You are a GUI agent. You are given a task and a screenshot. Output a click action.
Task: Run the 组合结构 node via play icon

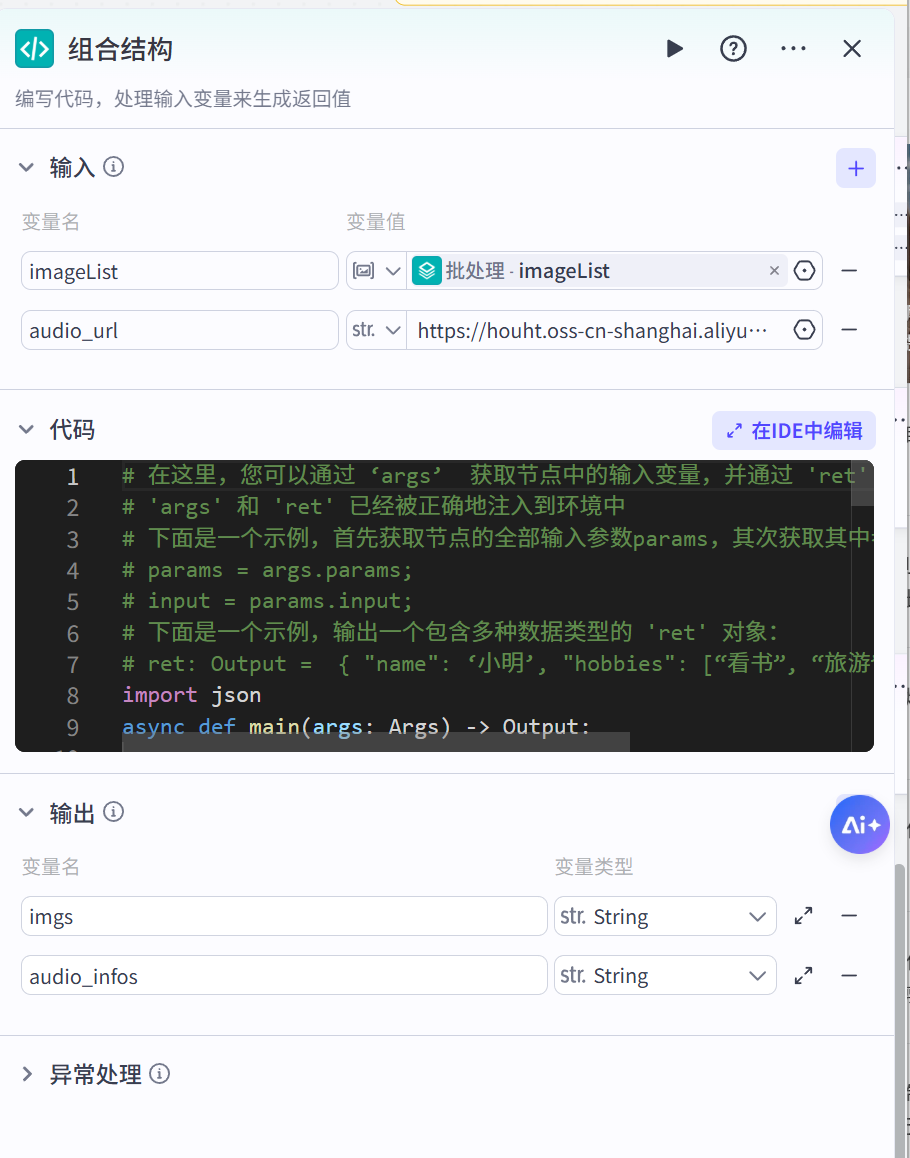click(x=674, y=48)
